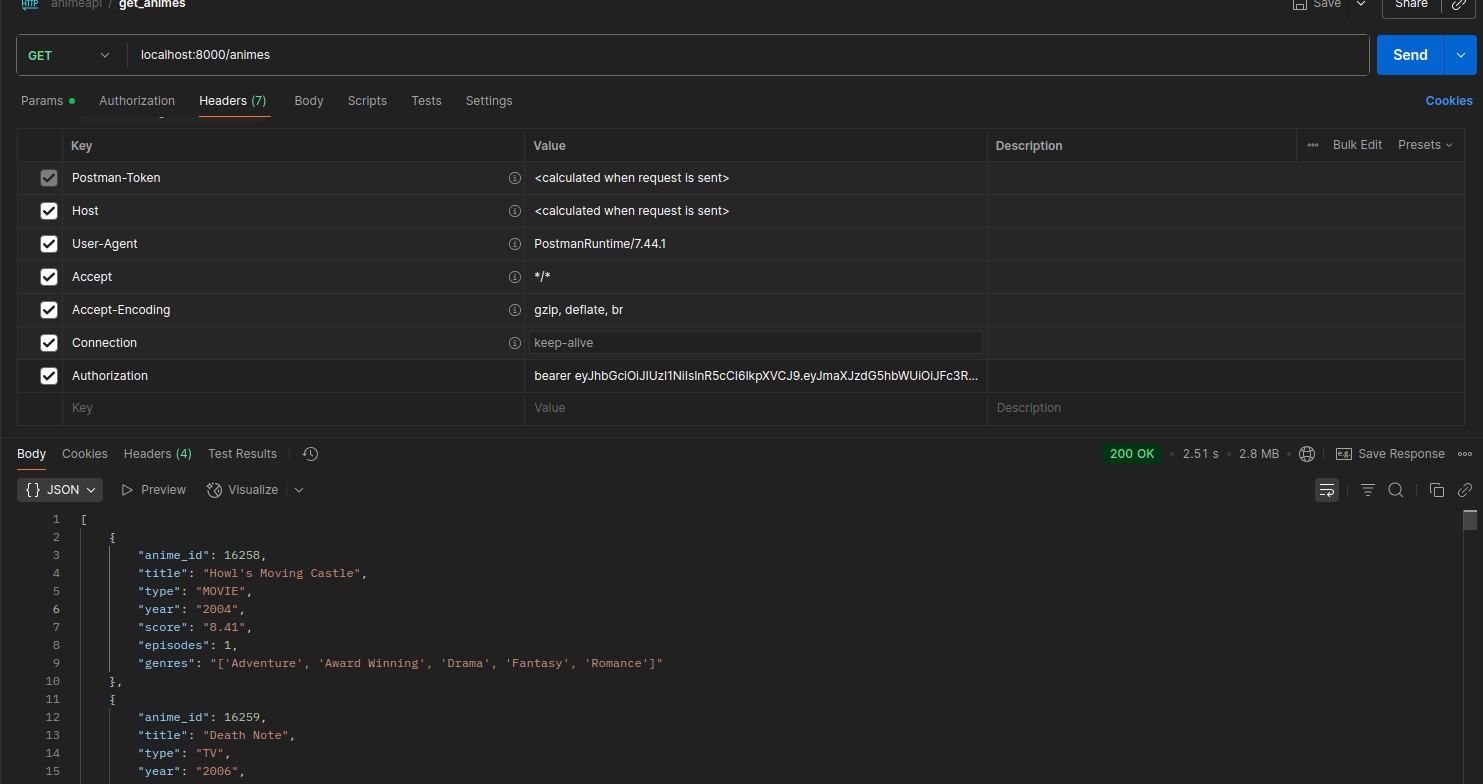This screenshot has height=784, width=1483.
Task: Open headers table three-dots options
Action: coord(1313,145)
